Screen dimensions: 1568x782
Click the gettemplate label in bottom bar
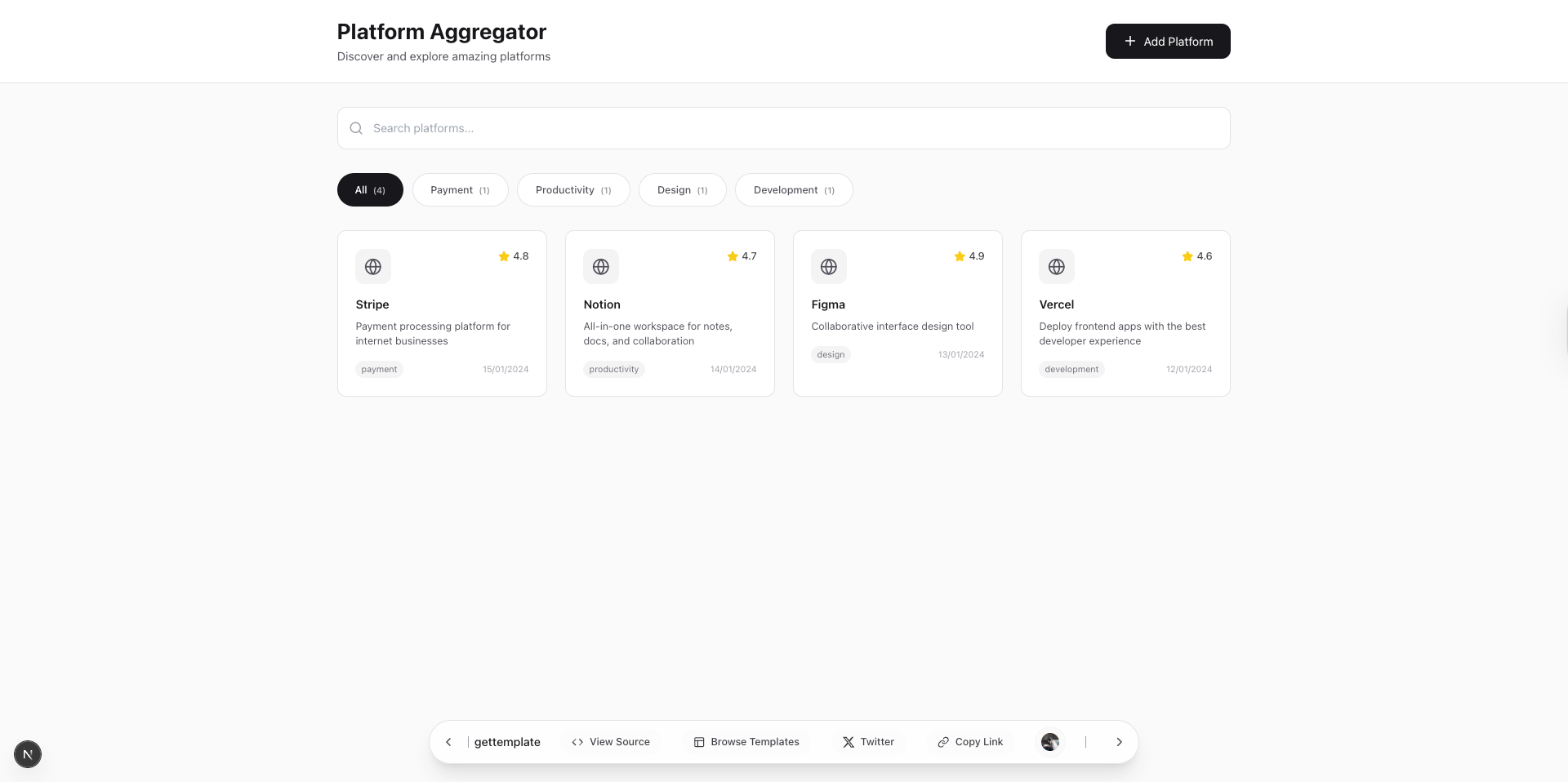coord(507,742)
